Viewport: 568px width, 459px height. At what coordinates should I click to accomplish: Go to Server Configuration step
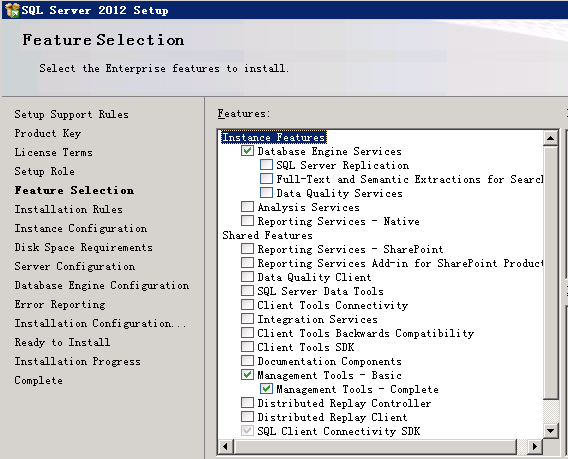(75, 266)
